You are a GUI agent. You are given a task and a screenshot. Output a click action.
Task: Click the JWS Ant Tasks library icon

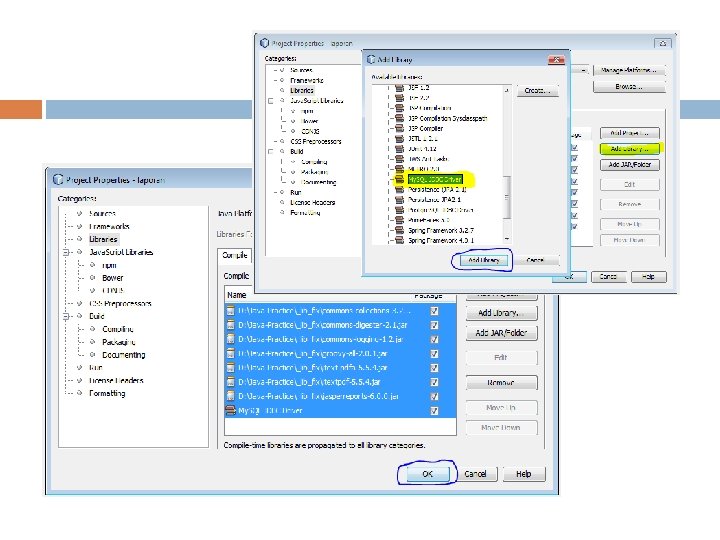click(x=399, y=158)
